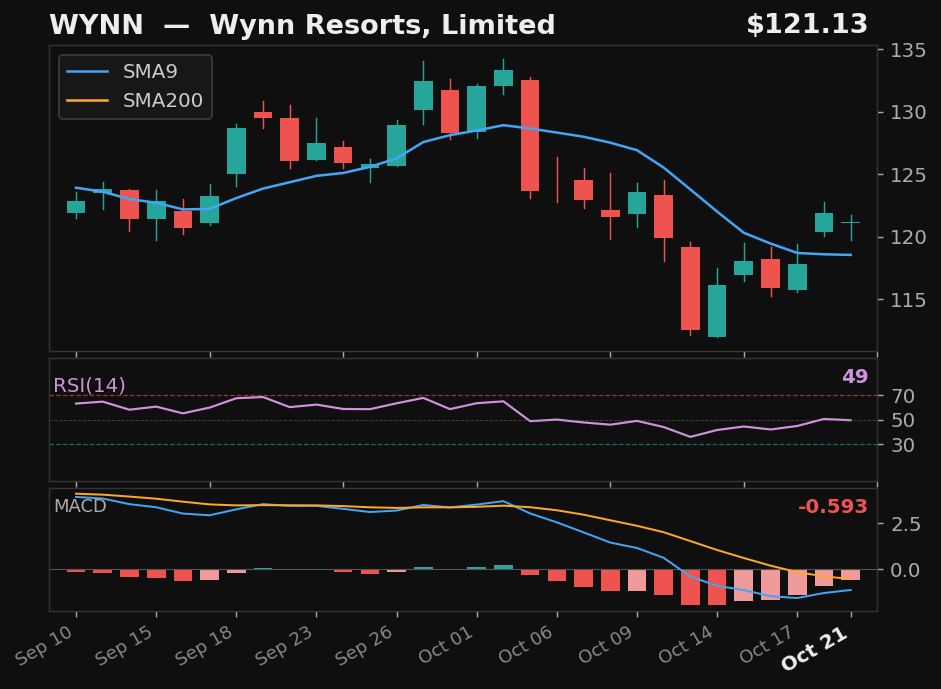Click the bold Oct 21 date label

click(815, 648)
